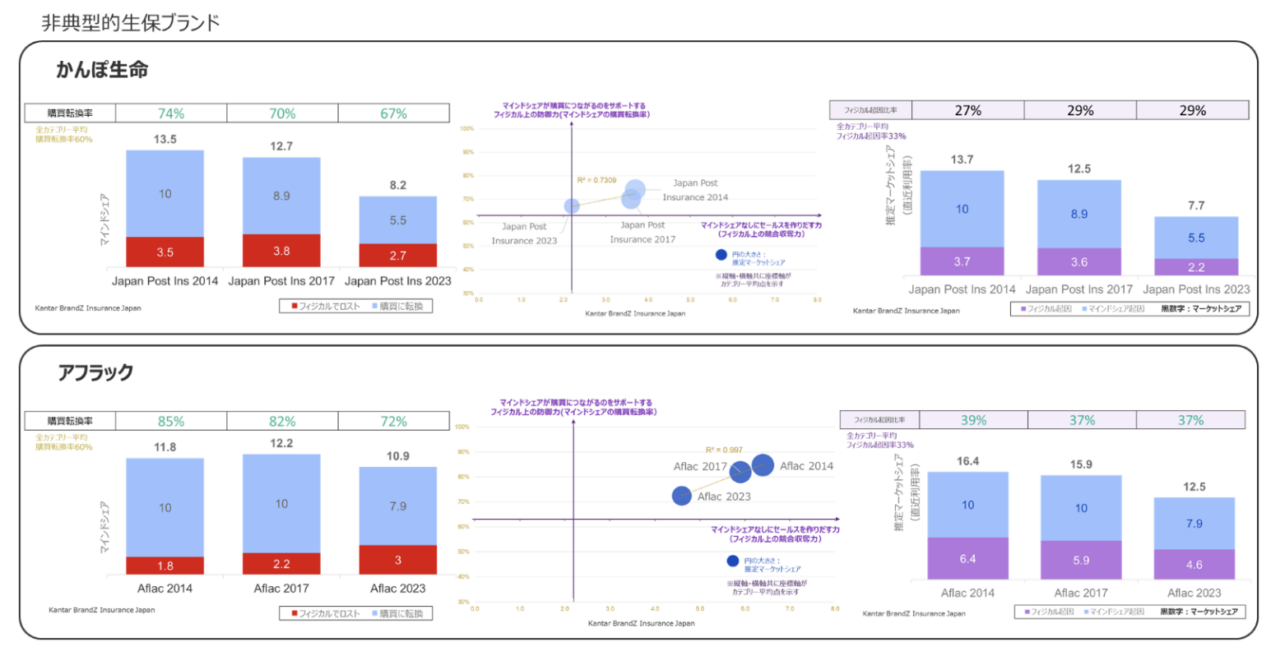This screenshot has width=1280, height=656.
Task: Select the purple 4.6 bar segment
Action: [1194, 564]
